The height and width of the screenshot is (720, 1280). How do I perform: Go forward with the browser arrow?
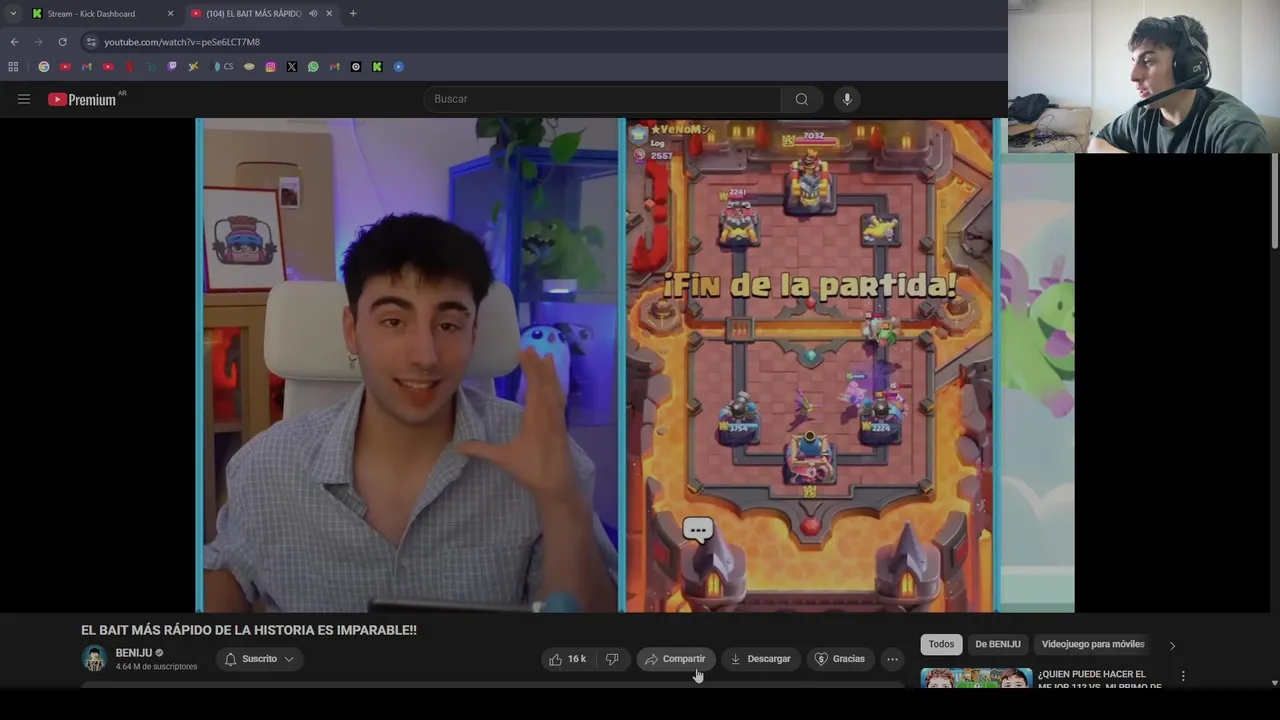pos(38,42)
